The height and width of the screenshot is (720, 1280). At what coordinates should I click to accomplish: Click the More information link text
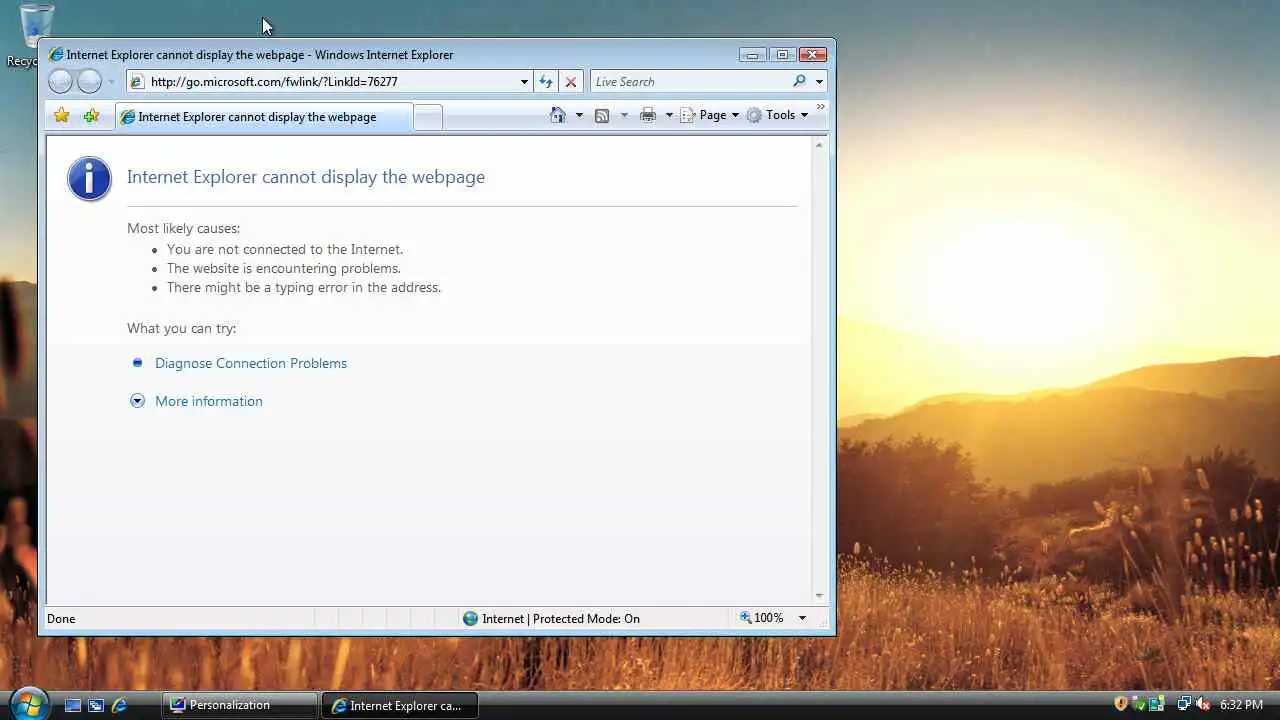[x=209, y=401]
